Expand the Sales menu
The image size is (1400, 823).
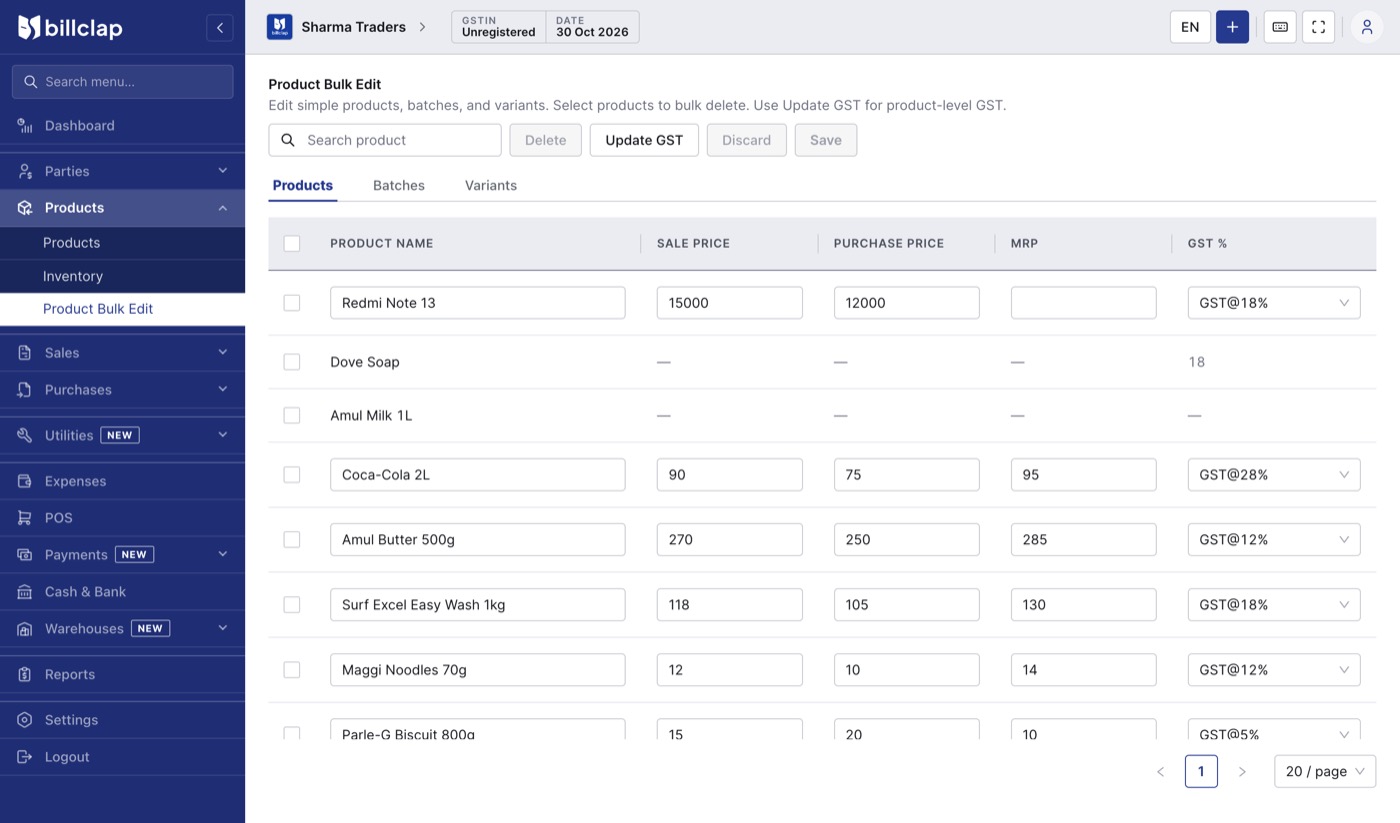point(122,353)
